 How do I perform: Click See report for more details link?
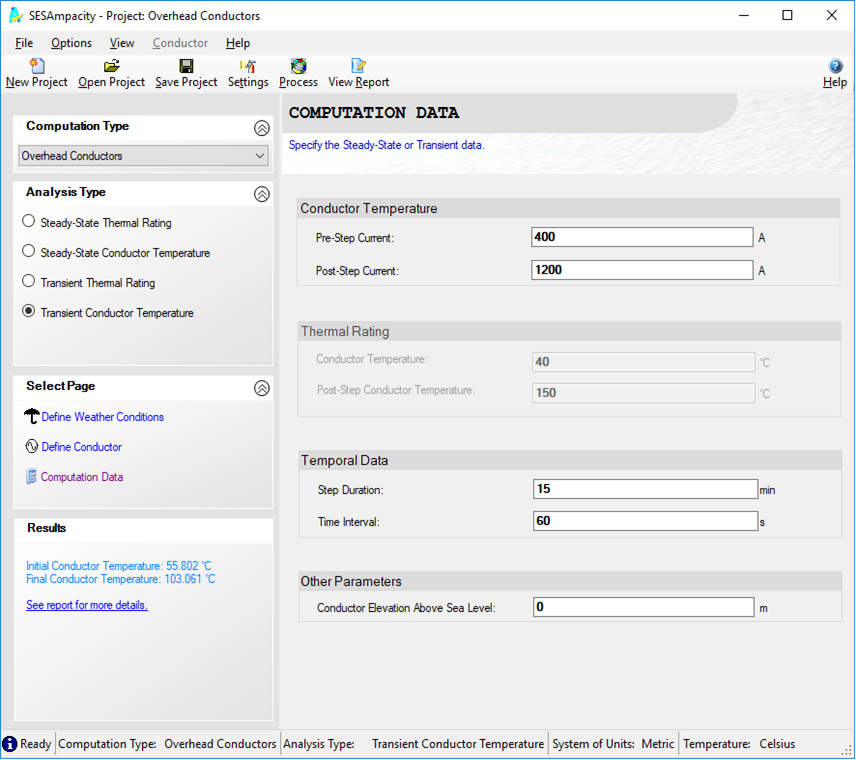[x=87, y=605]
